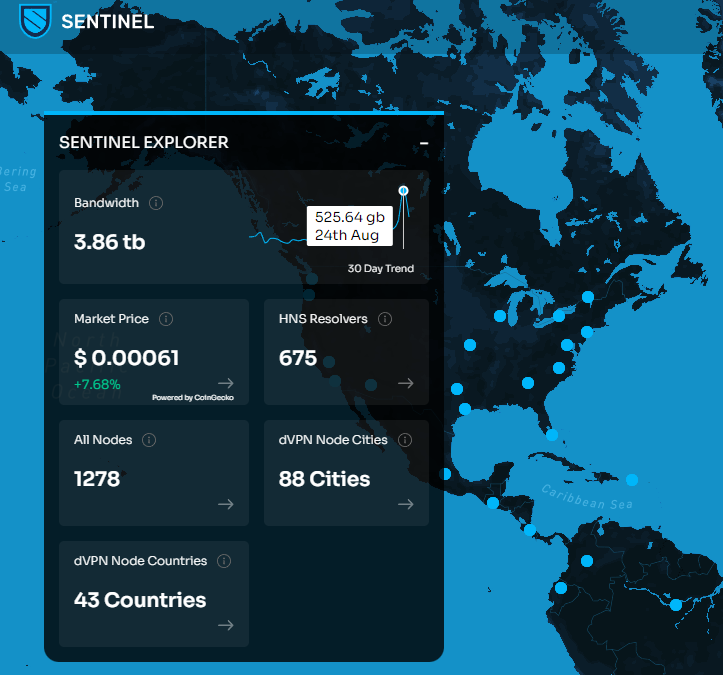The image size is (723, 675).
Task: Click the Sentinel shield logo
Action: click(x=35, y=21)
